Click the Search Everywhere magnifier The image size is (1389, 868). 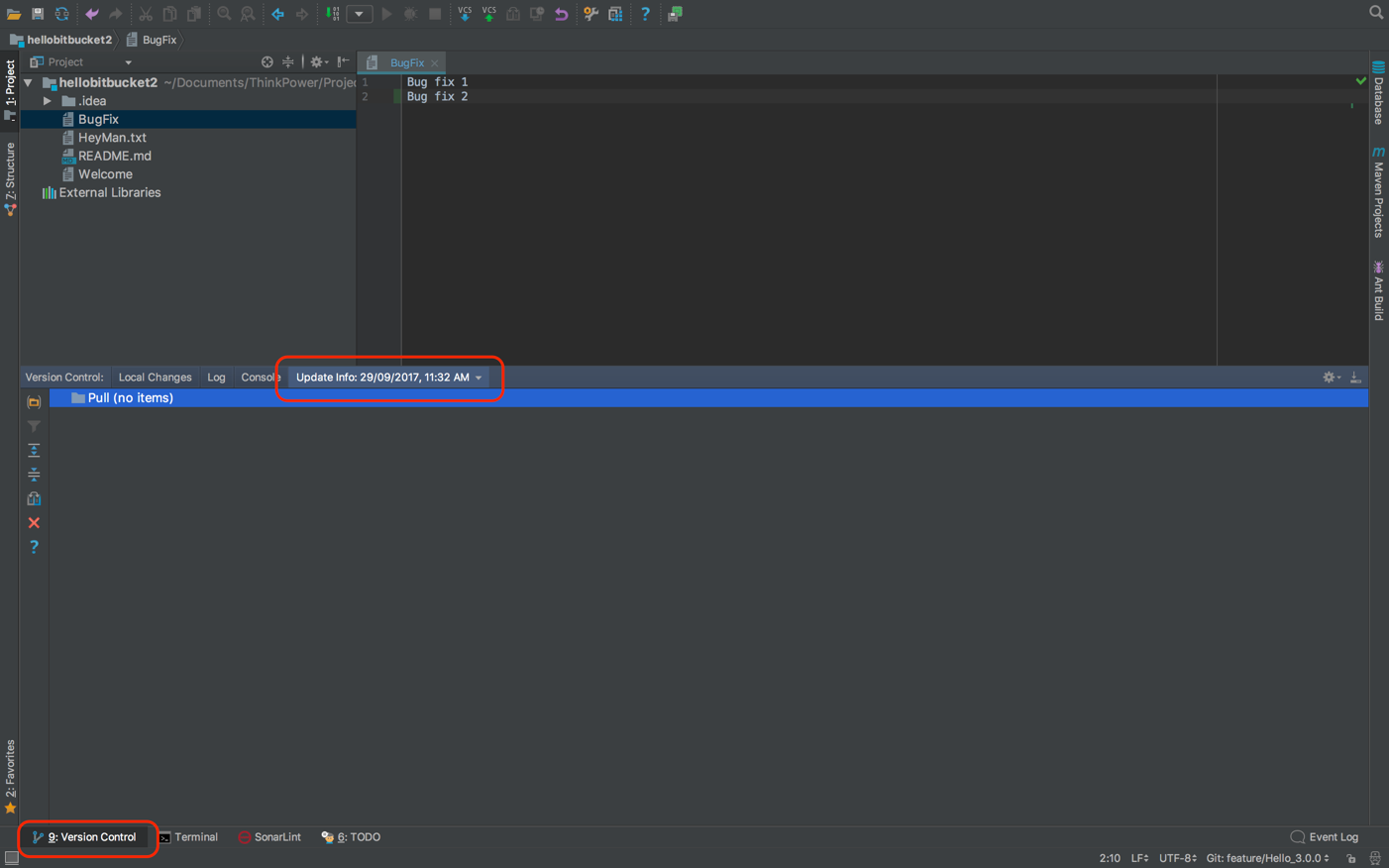coord(1376,13)
